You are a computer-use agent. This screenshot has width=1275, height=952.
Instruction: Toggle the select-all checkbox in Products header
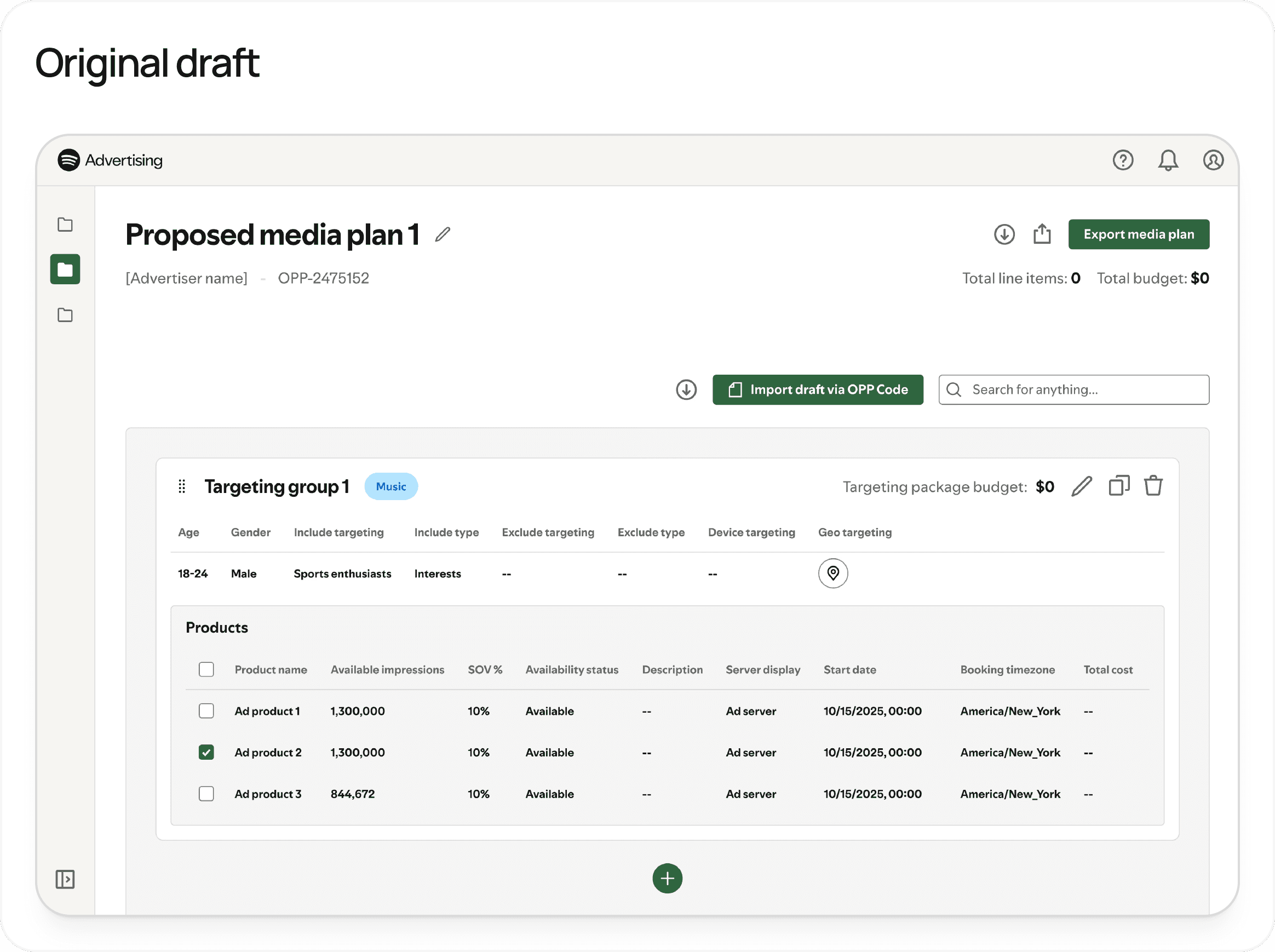click(x=206, y=669)
